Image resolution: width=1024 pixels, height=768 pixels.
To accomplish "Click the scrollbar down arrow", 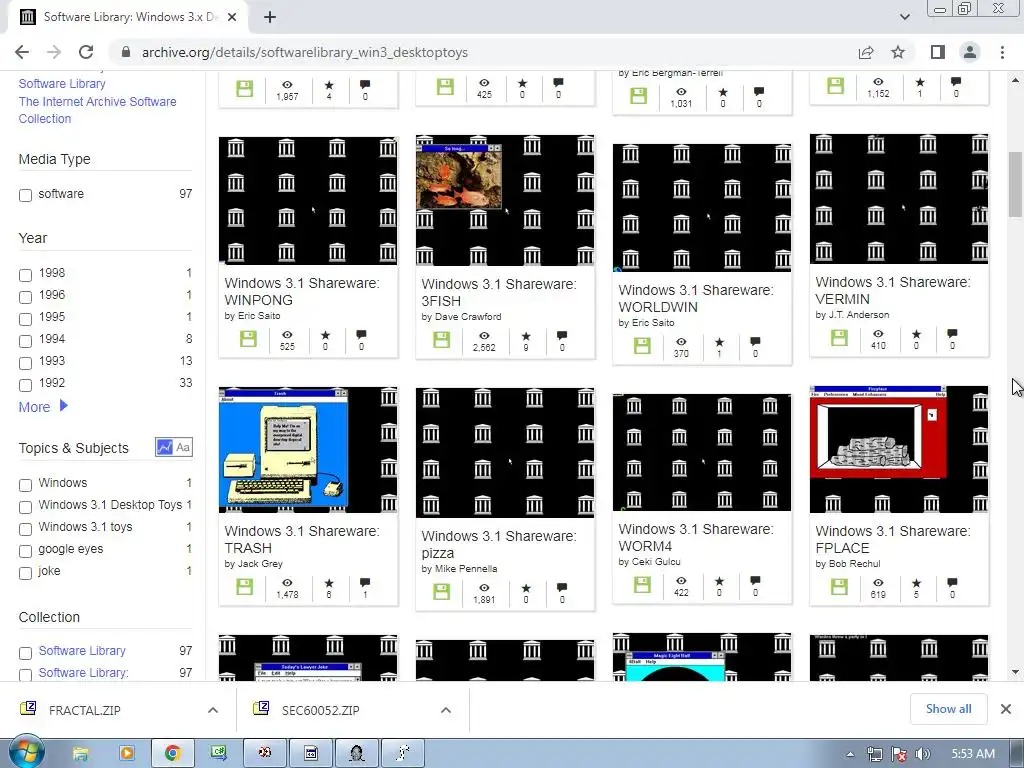I will 1015,672.
